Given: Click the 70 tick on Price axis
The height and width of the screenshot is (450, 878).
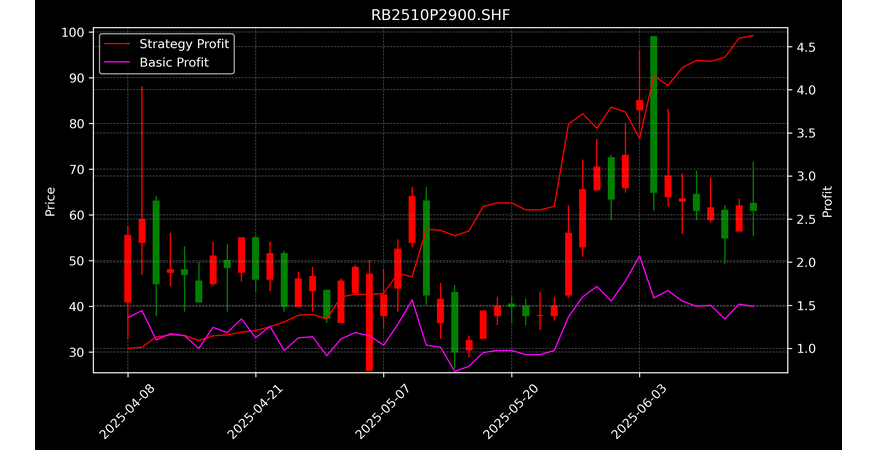Looking at the screenshot, I should 77,170.
